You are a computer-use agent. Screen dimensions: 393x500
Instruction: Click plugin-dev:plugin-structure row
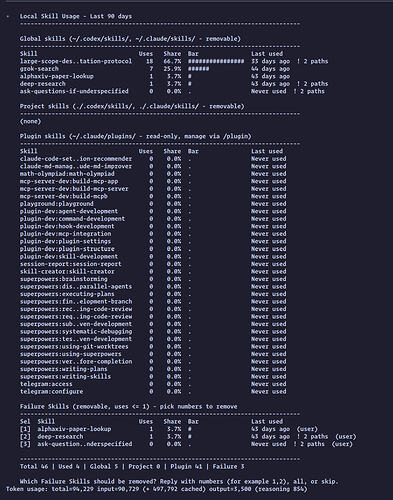coord(153,249)
